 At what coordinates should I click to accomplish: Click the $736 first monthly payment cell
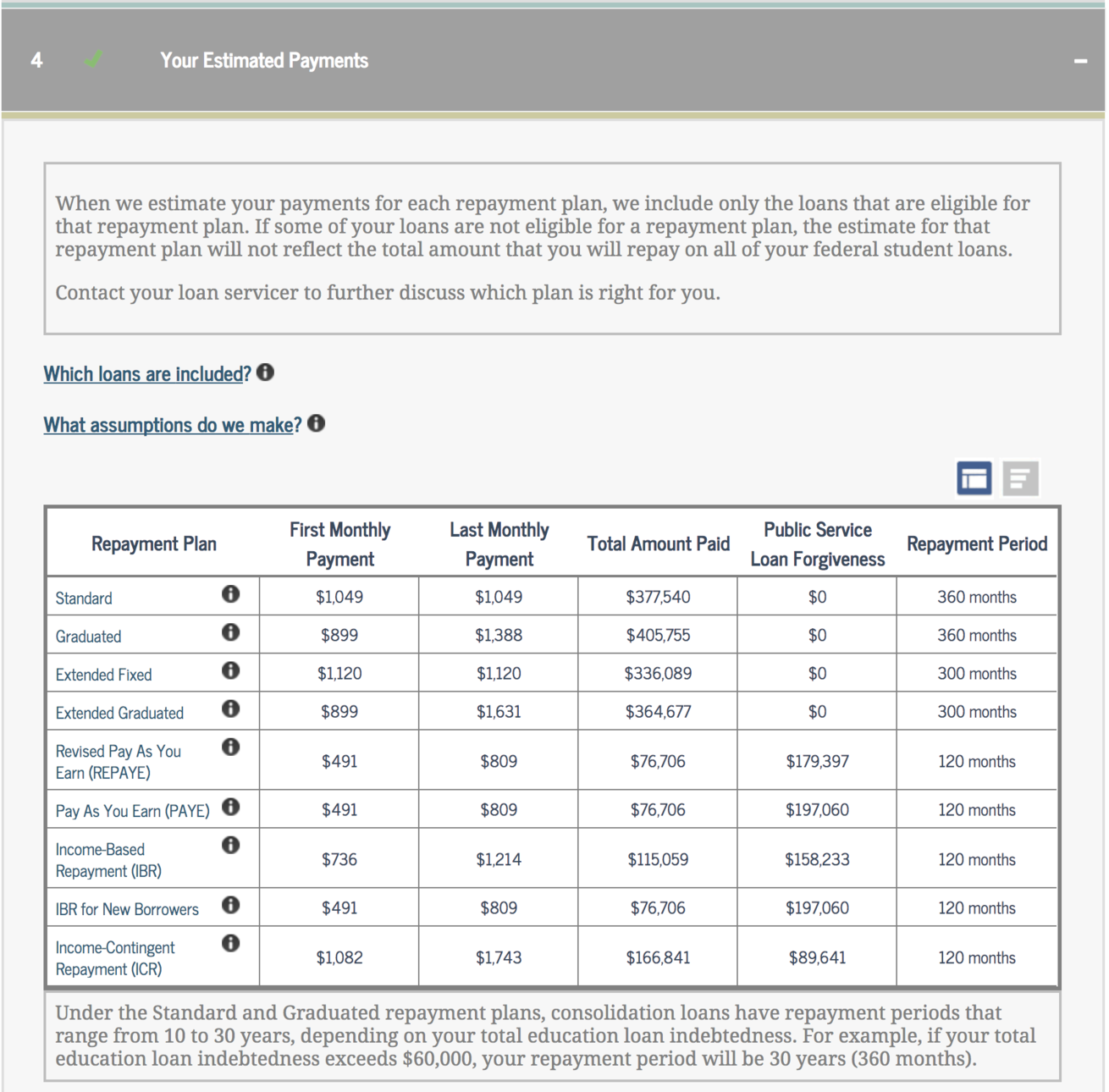339,859
